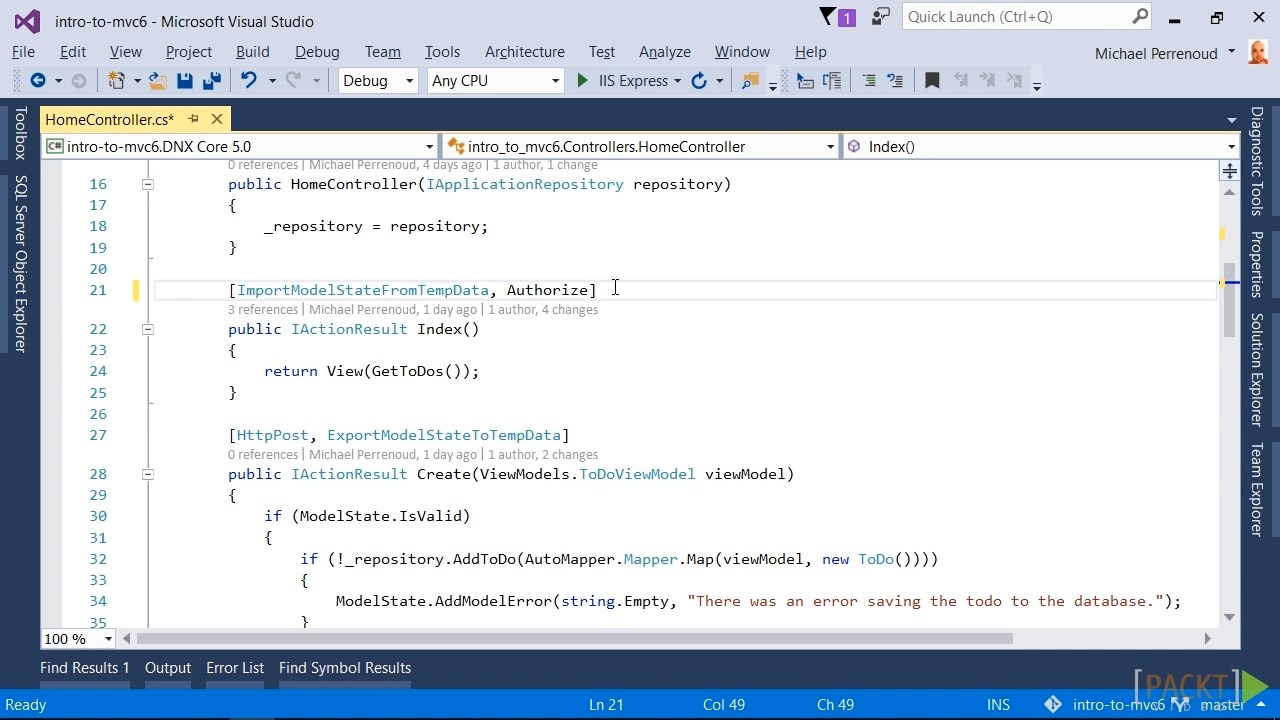Click the Next Bookmark icon

(987, 81)
